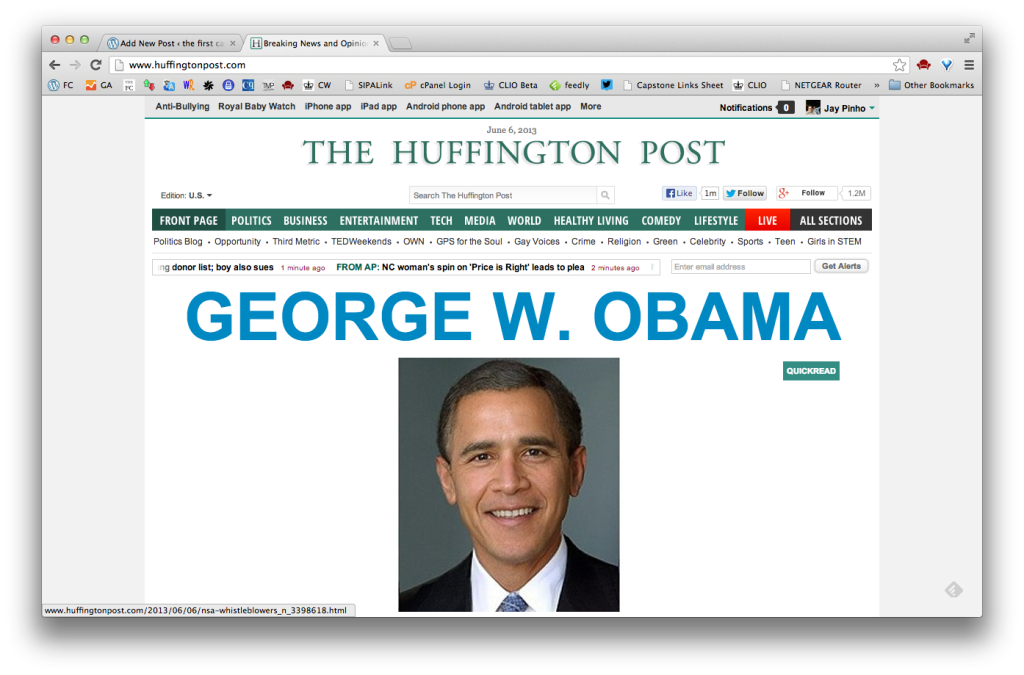Show hidden bookmarks with the overflow chevron
The height and width of the screenshot is (675, 1024).
[x=876, y=85]
